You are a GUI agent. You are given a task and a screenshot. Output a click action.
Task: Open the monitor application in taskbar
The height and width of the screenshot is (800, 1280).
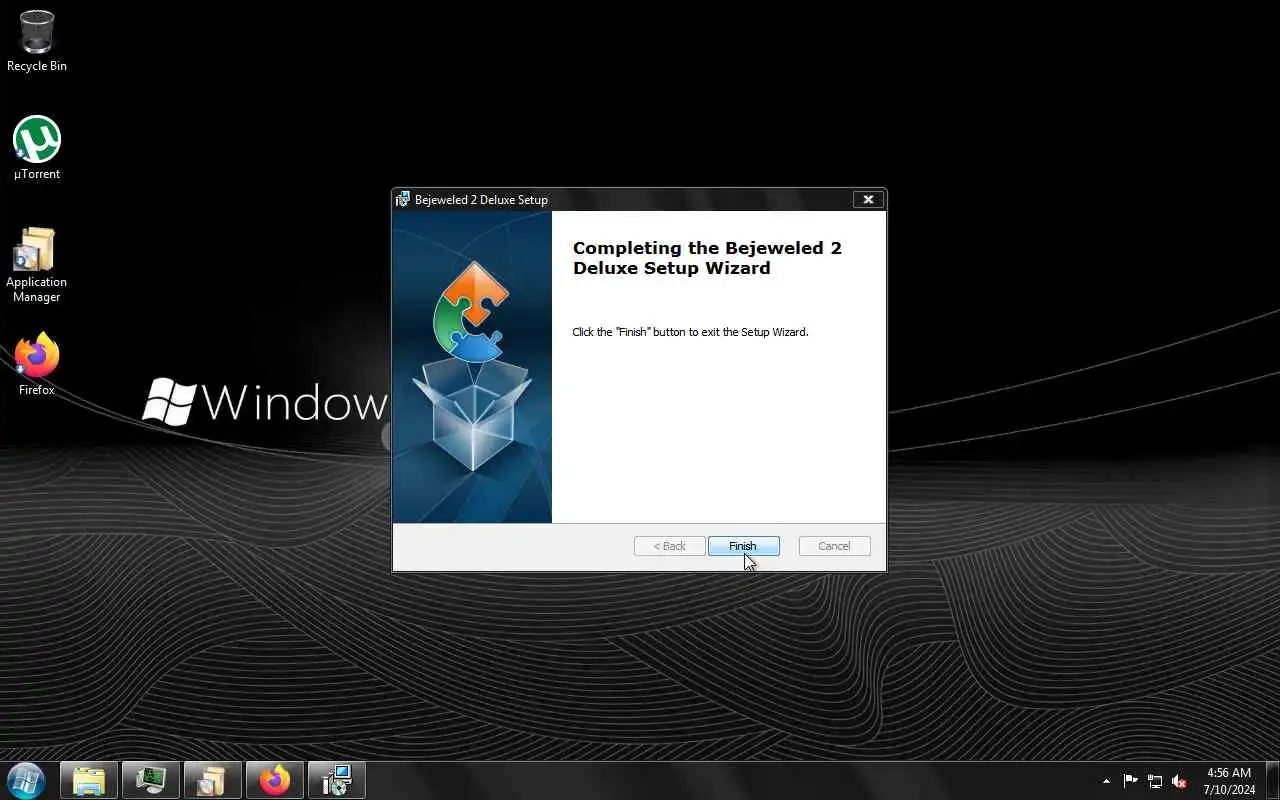tap(151, 780)
